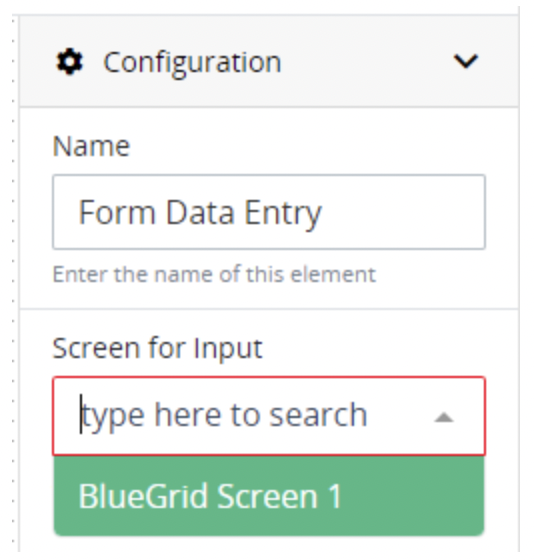Choose the highlighted green dropdown entry
This screenshot has height=560, width=534.
click(269, 496)
